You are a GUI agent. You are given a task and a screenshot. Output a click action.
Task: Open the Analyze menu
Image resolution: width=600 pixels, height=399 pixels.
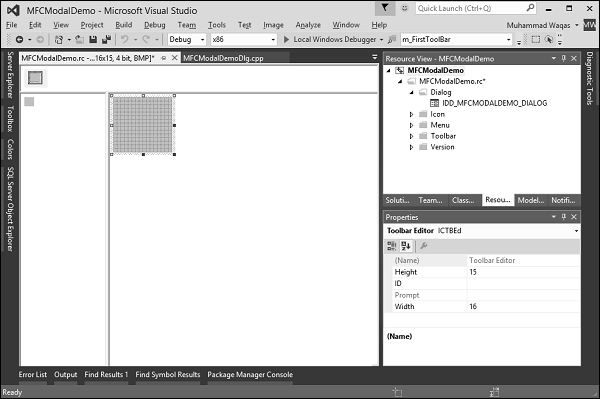pos(308,25)
